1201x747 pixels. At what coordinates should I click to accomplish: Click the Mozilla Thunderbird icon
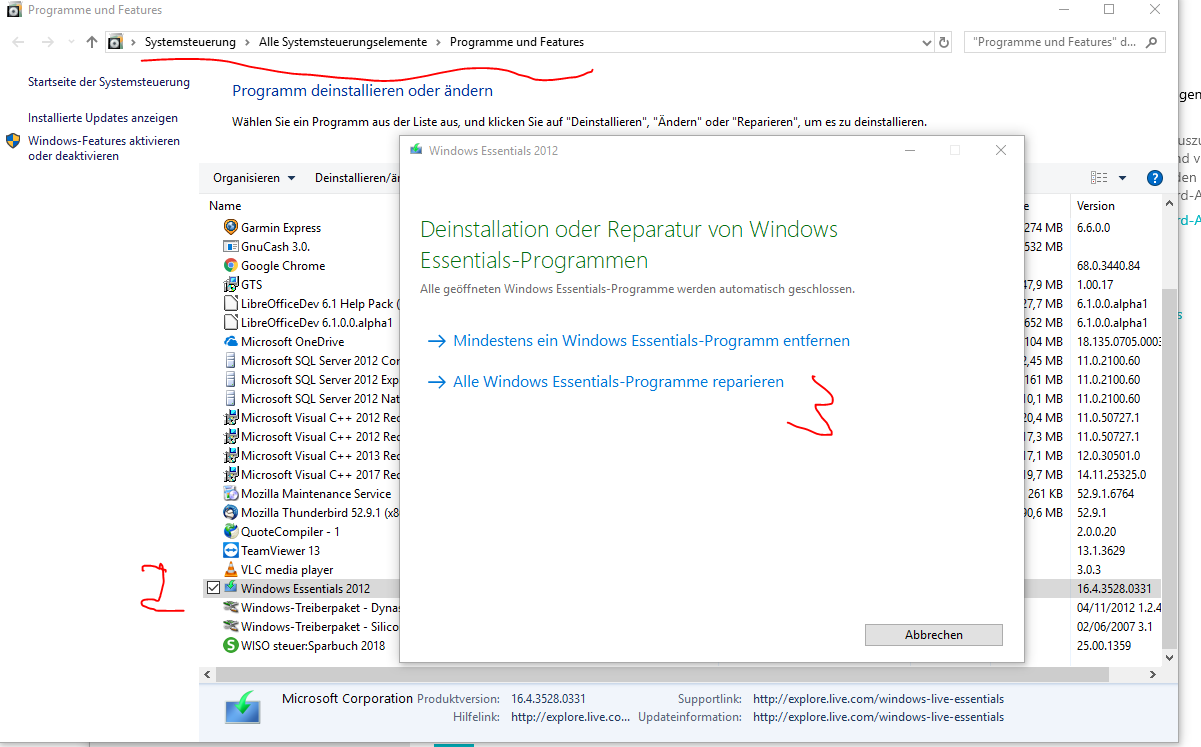point(231,512)
